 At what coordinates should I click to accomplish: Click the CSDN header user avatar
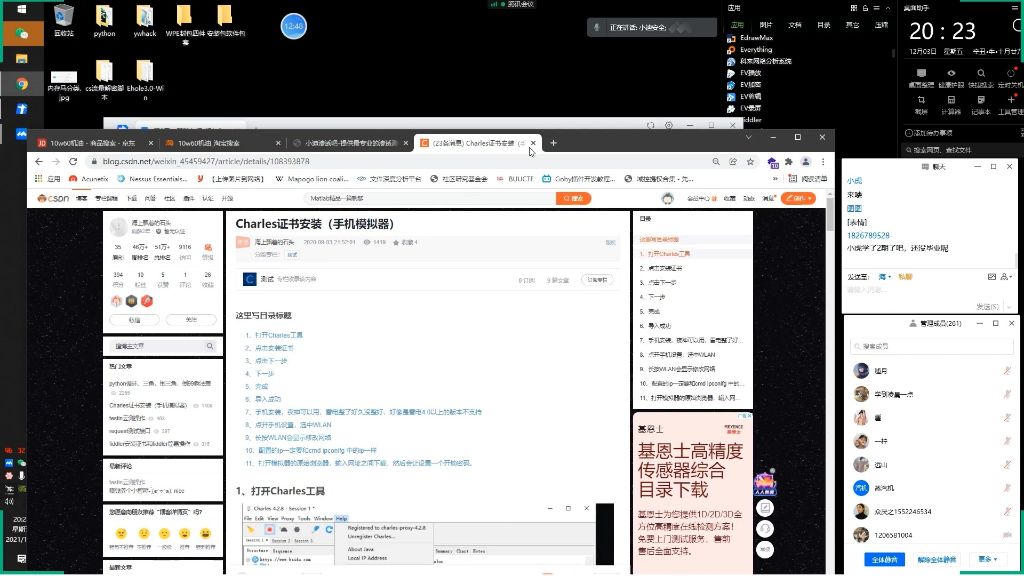(667, 198)
